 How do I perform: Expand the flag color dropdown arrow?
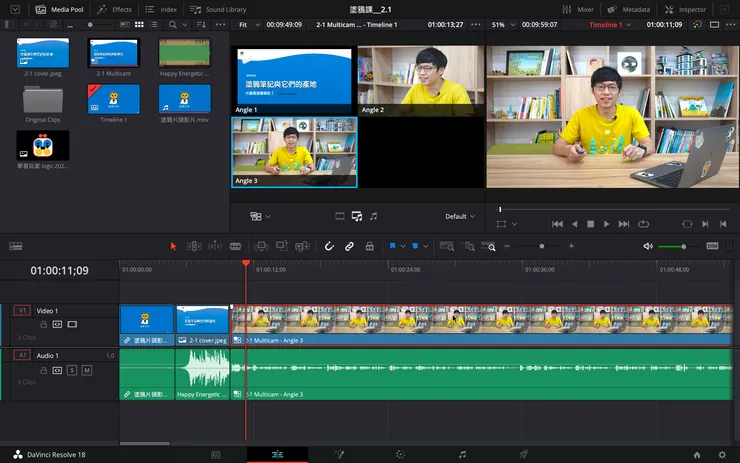tap(402, 245)
